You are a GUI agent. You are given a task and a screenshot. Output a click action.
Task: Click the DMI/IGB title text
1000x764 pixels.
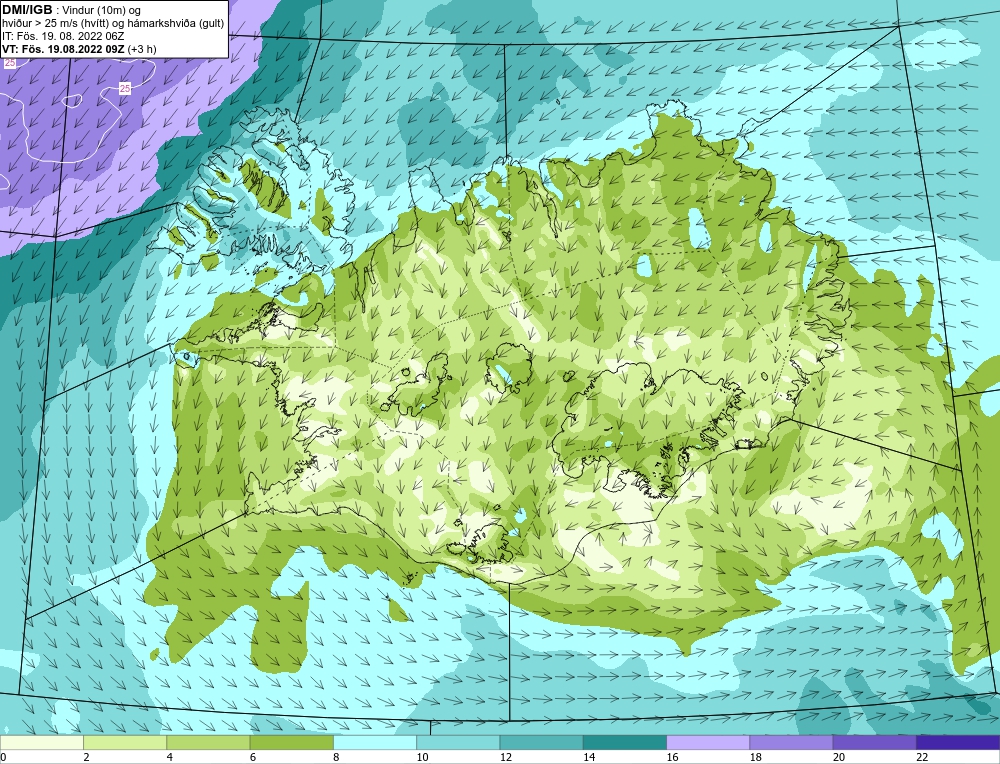click(x=27, y=10)
